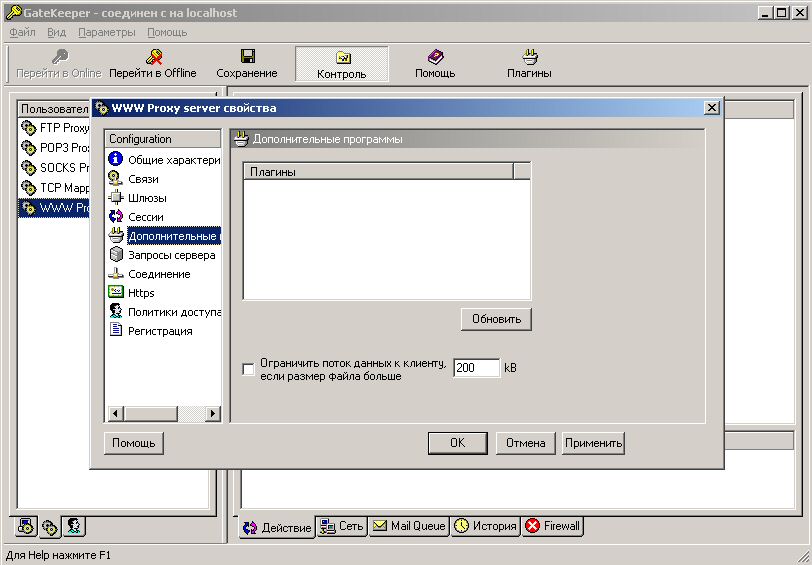Click the person tab icon at bottom left
Image resolution: width=812 pixels, height=565 pixels.
click(x=74, y=526)
